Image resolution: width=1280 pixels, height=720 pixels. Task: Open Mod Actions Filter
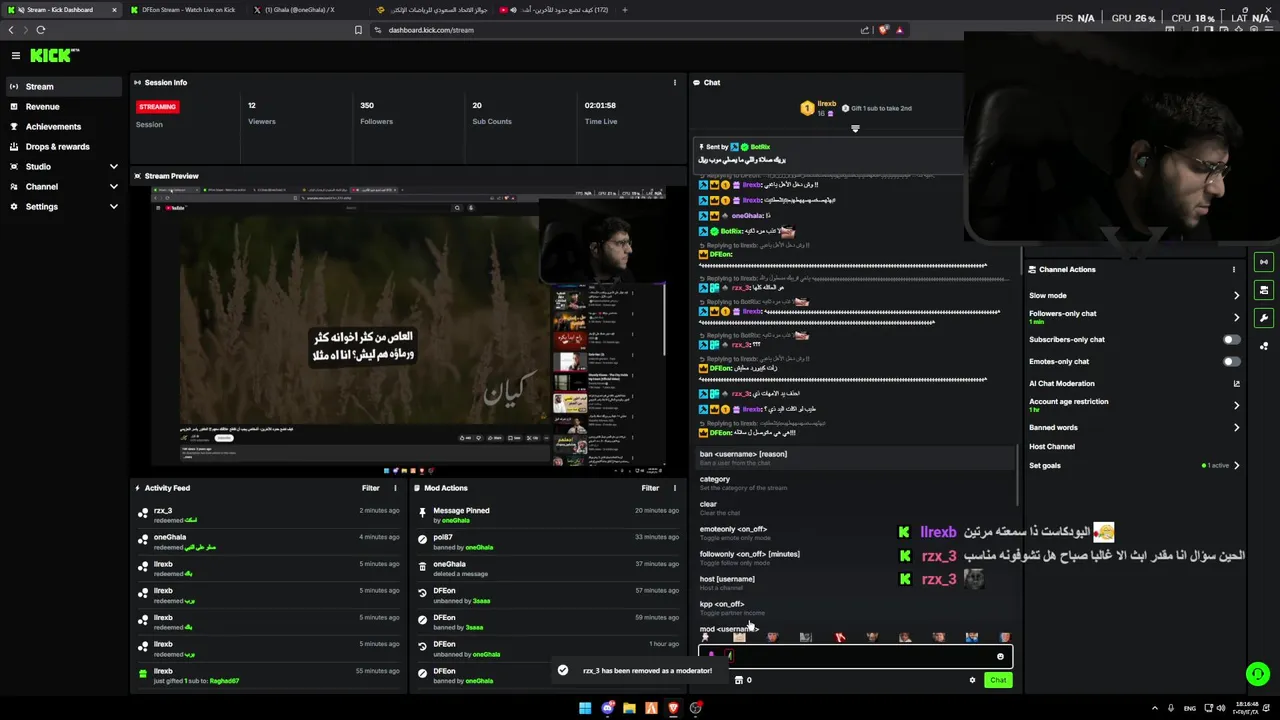[650, 488]
